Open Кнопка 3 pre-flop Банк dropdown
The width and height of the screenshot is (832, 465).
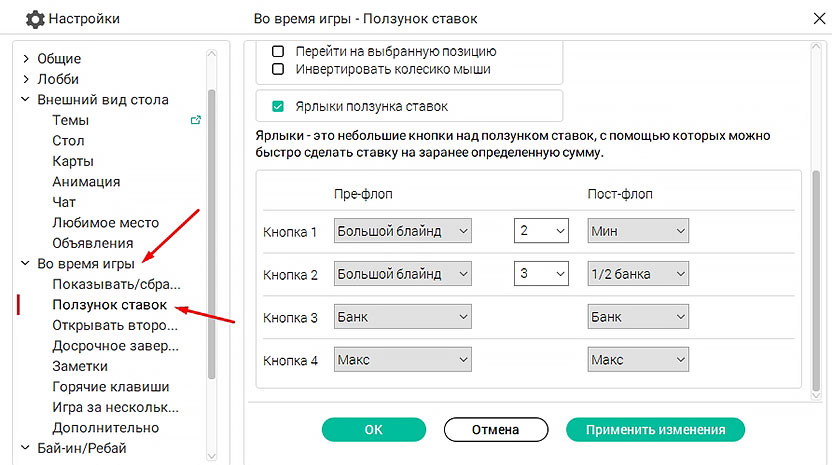403,317
